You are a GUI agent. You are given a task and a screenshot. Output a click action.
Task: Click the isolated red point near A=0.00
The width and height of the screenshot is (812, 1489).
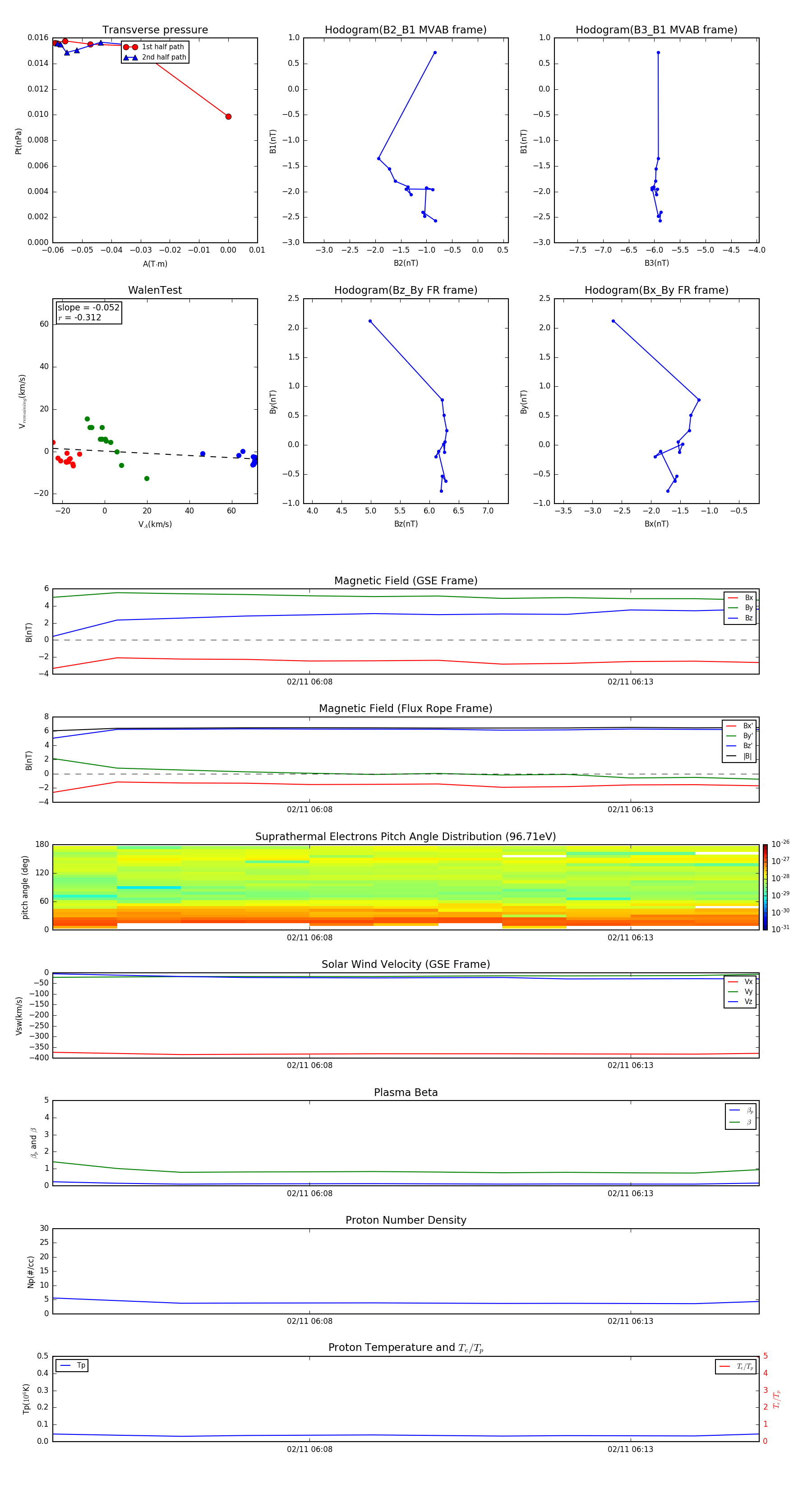pyautogui.click(x=228, y=117)
